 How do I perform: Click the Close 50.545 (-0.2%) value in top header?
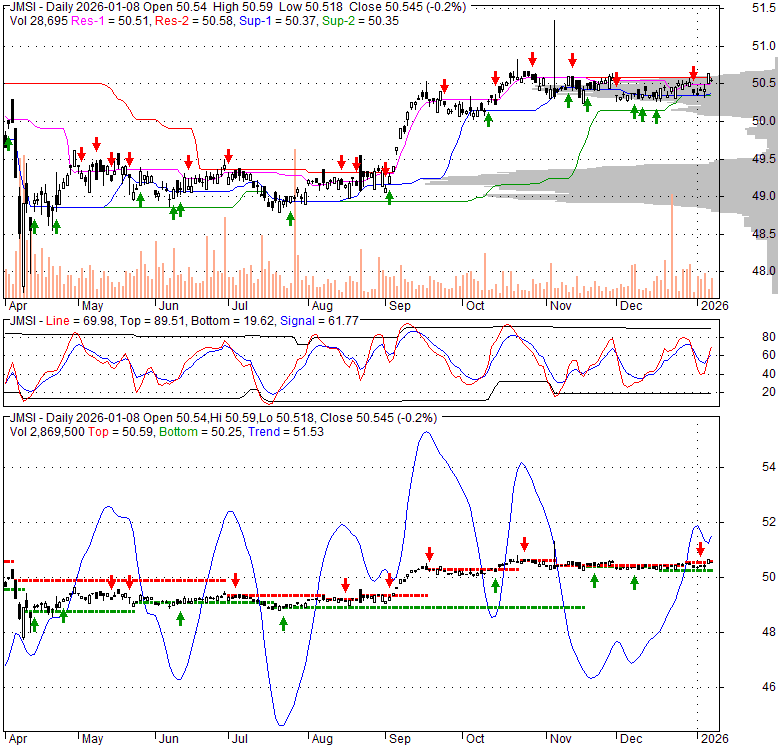(x=407, y=7)
